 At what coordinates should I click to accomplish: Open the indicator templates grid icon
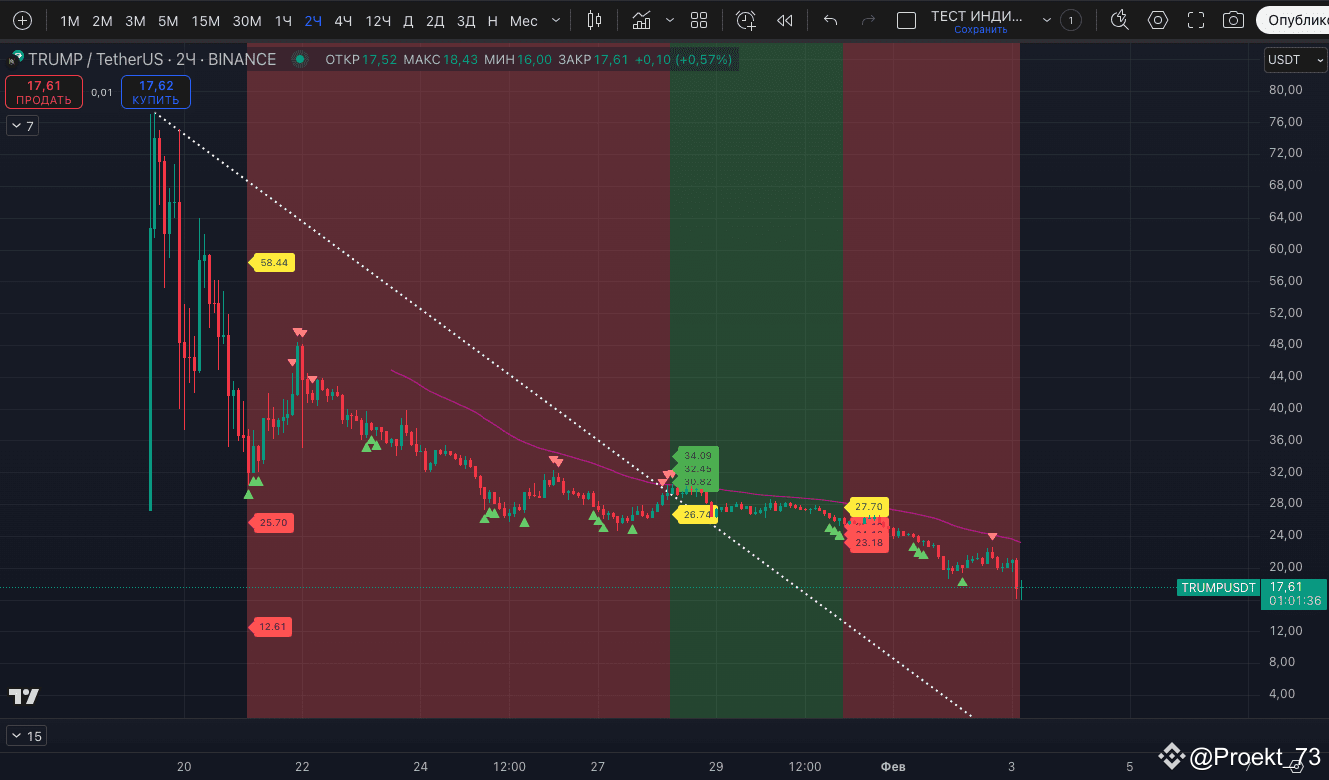click(699, 20)
